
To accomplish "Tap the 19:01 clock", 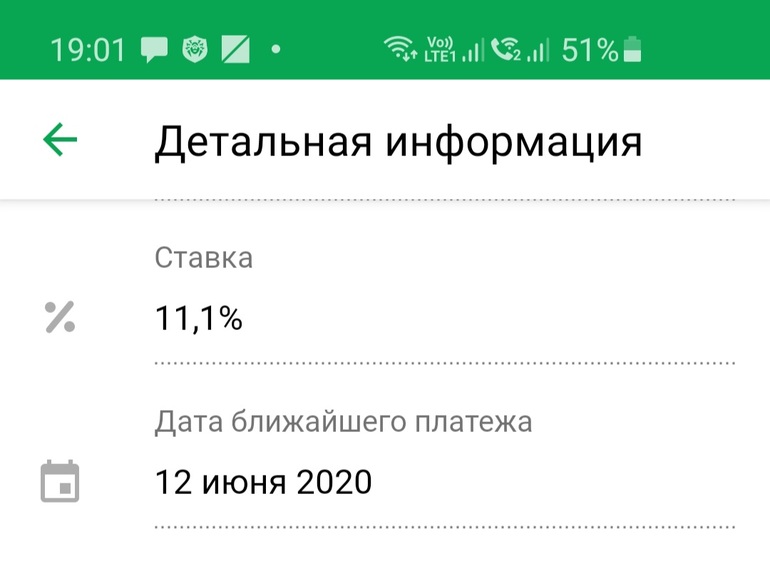I will click(90, 49).
